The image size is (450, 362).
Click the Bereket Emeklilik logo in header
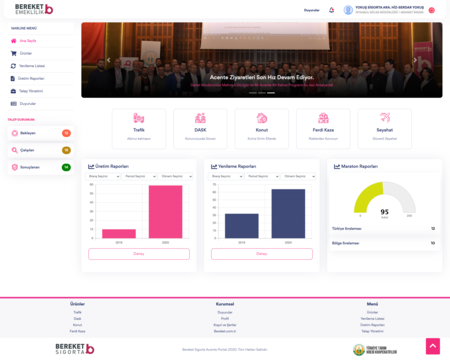click(34, 9)
